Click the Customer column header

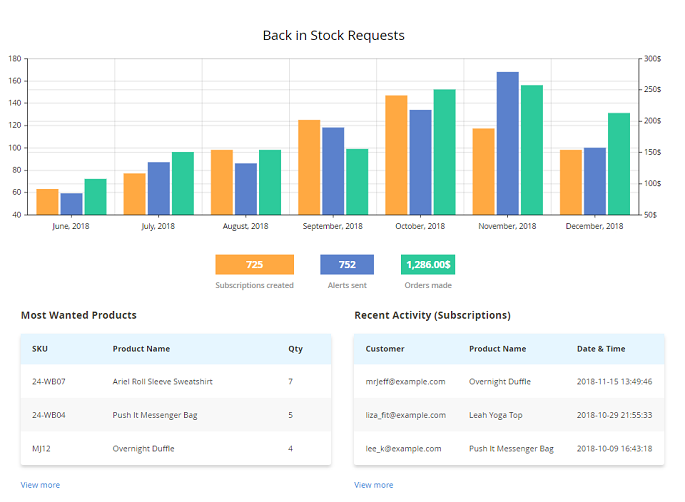pyautogui.click(x=385, y=349)
